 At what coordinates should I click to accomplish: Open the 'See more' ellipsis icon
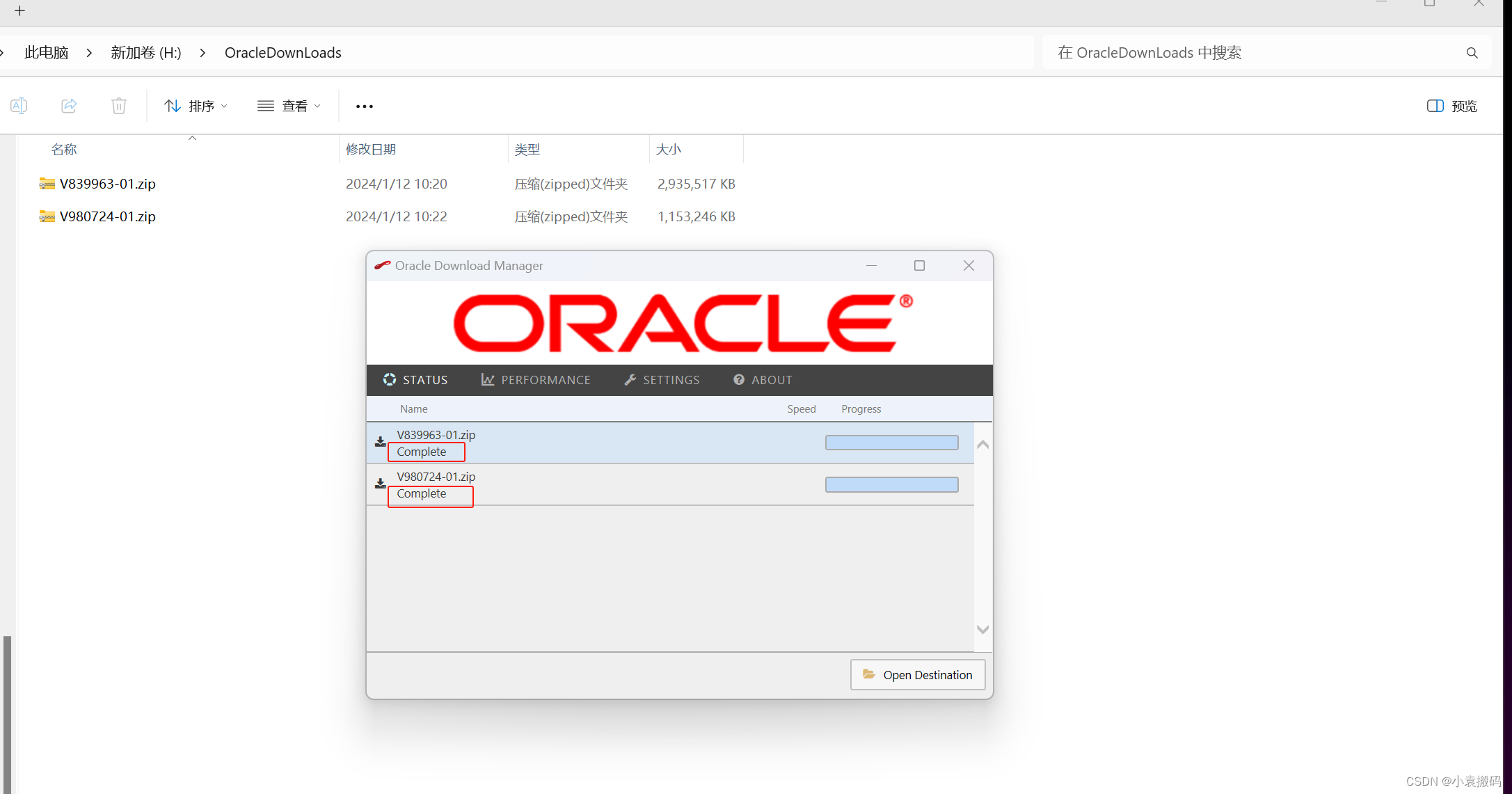tap(364, 106)
